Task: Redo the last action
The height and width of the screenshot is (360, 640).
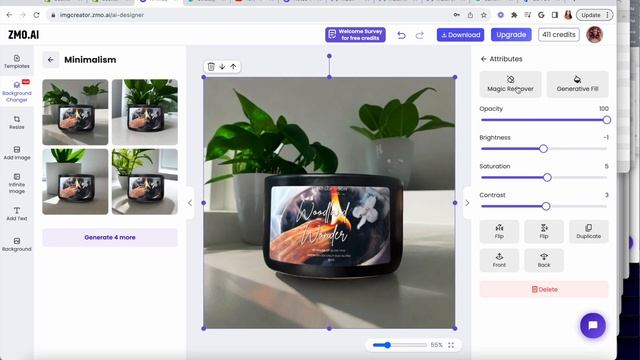Action: tap(420, 35)
